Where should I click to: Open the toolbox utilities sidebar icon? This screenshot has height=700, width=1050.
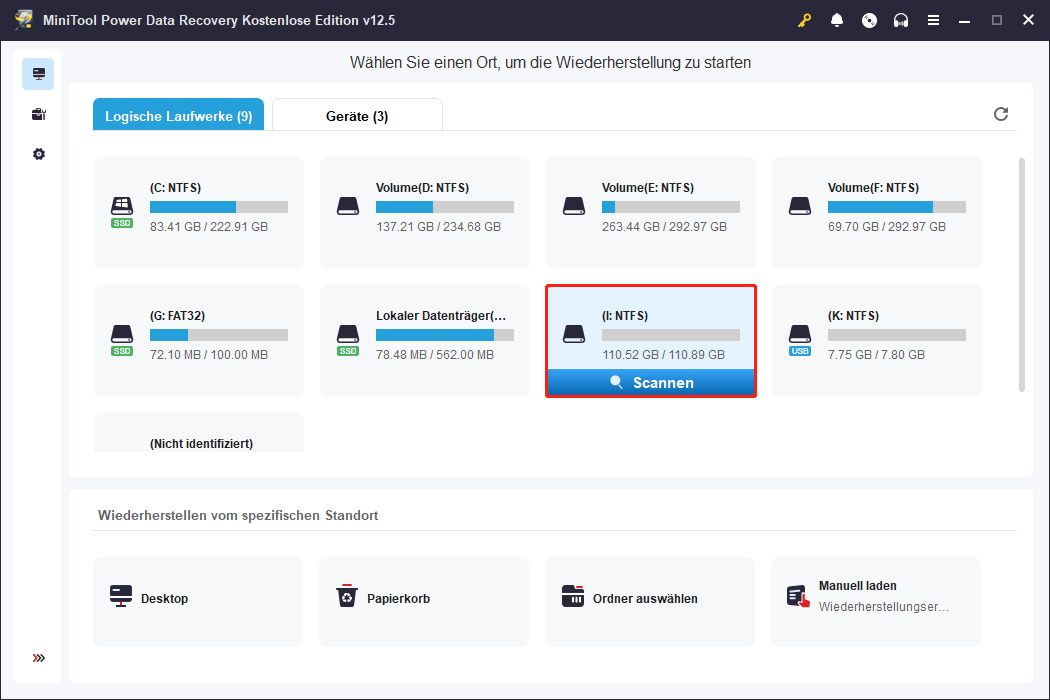38,114
